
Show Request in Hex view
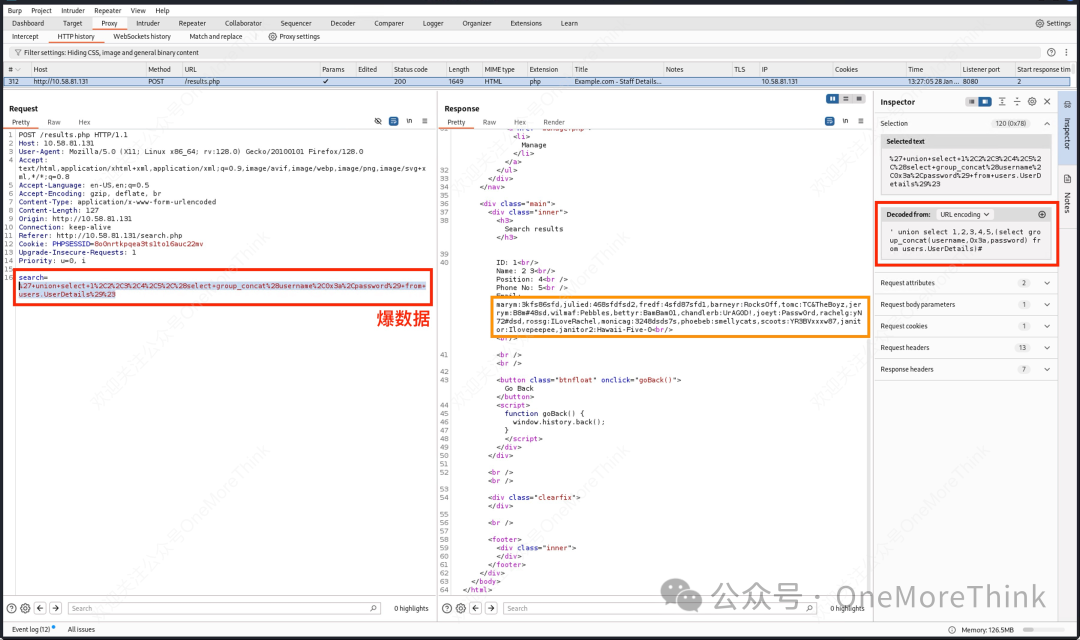(x=84, y=122)
